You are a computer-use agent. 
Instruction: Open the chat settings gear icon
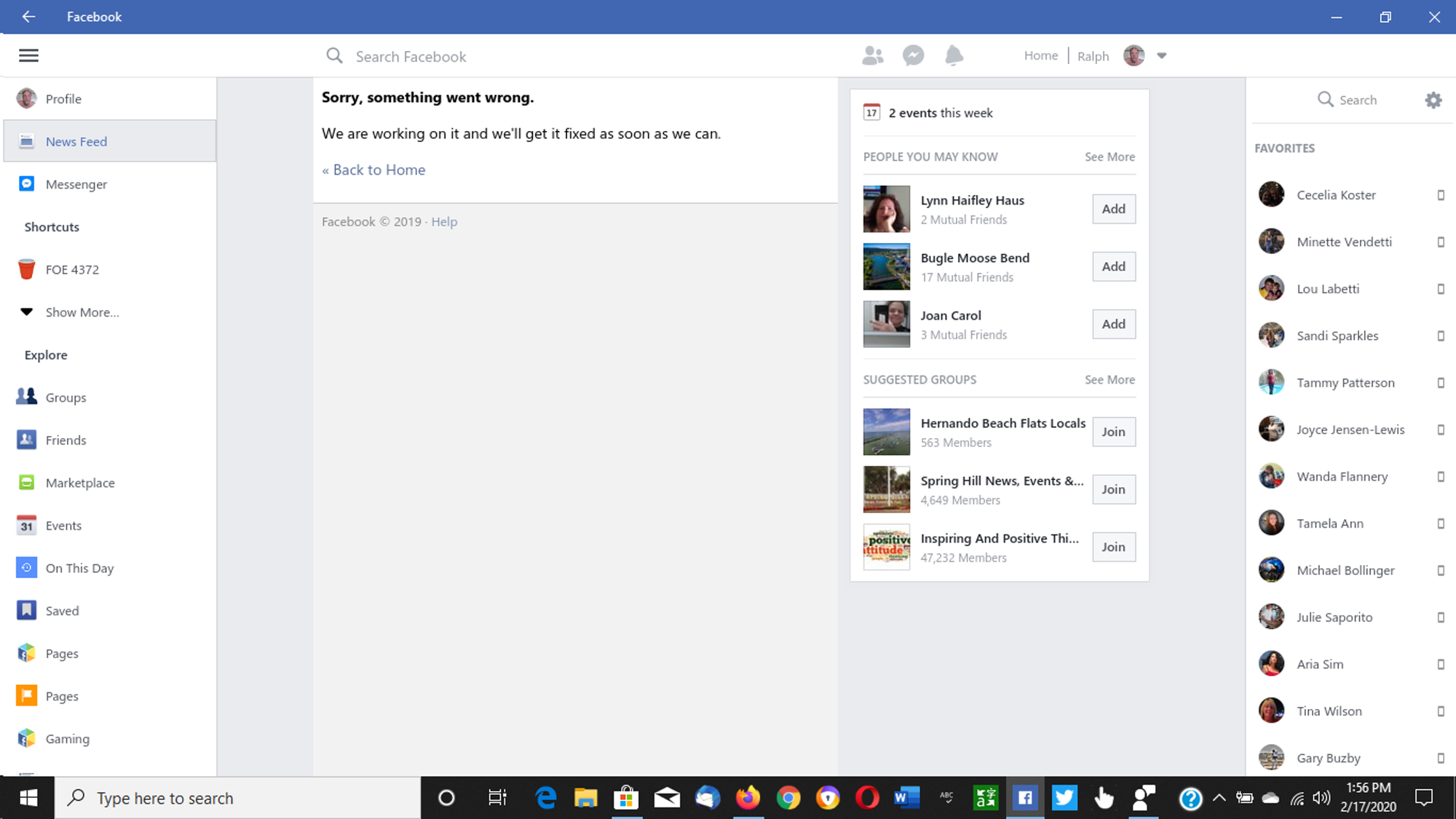[1433, 100]
